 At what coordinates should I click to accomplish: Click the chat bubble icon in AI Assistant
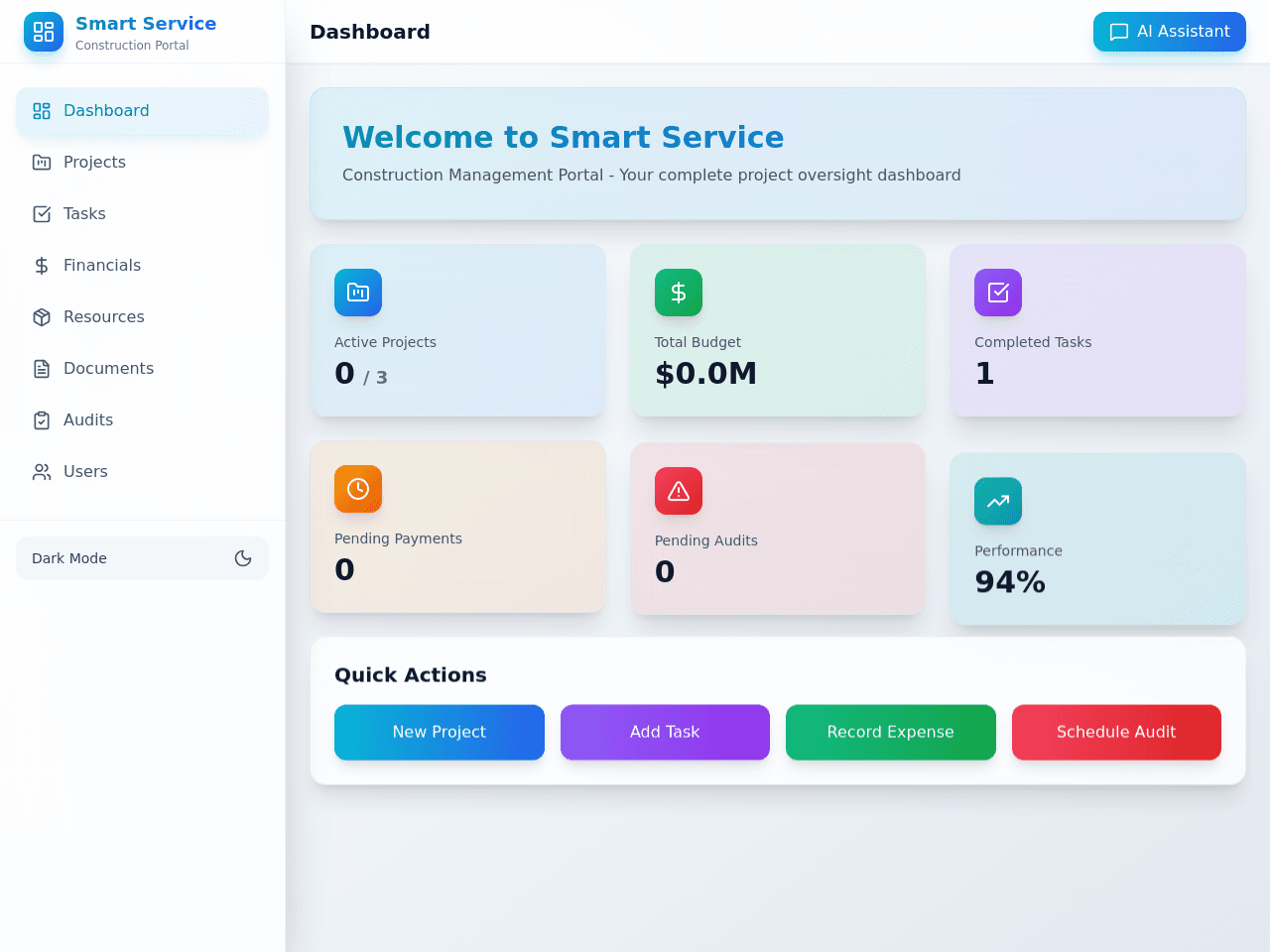click(x=1119, y=32)
